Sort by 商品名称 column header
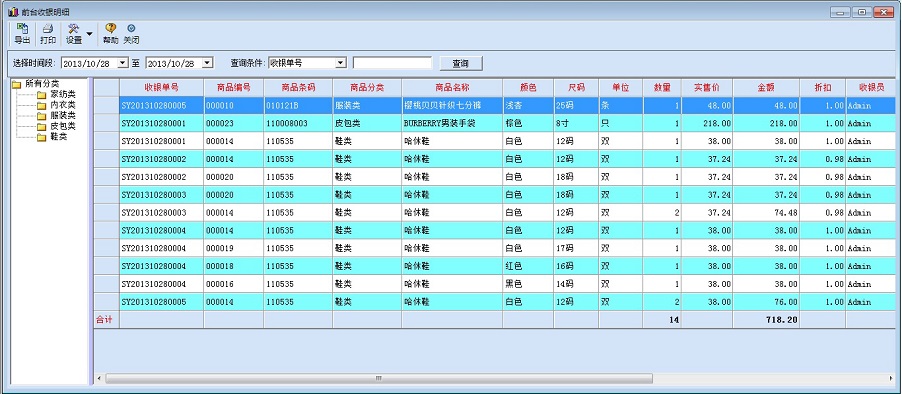Screen dimensions: 902x394 pyautogui.click(x=452, y=87)
